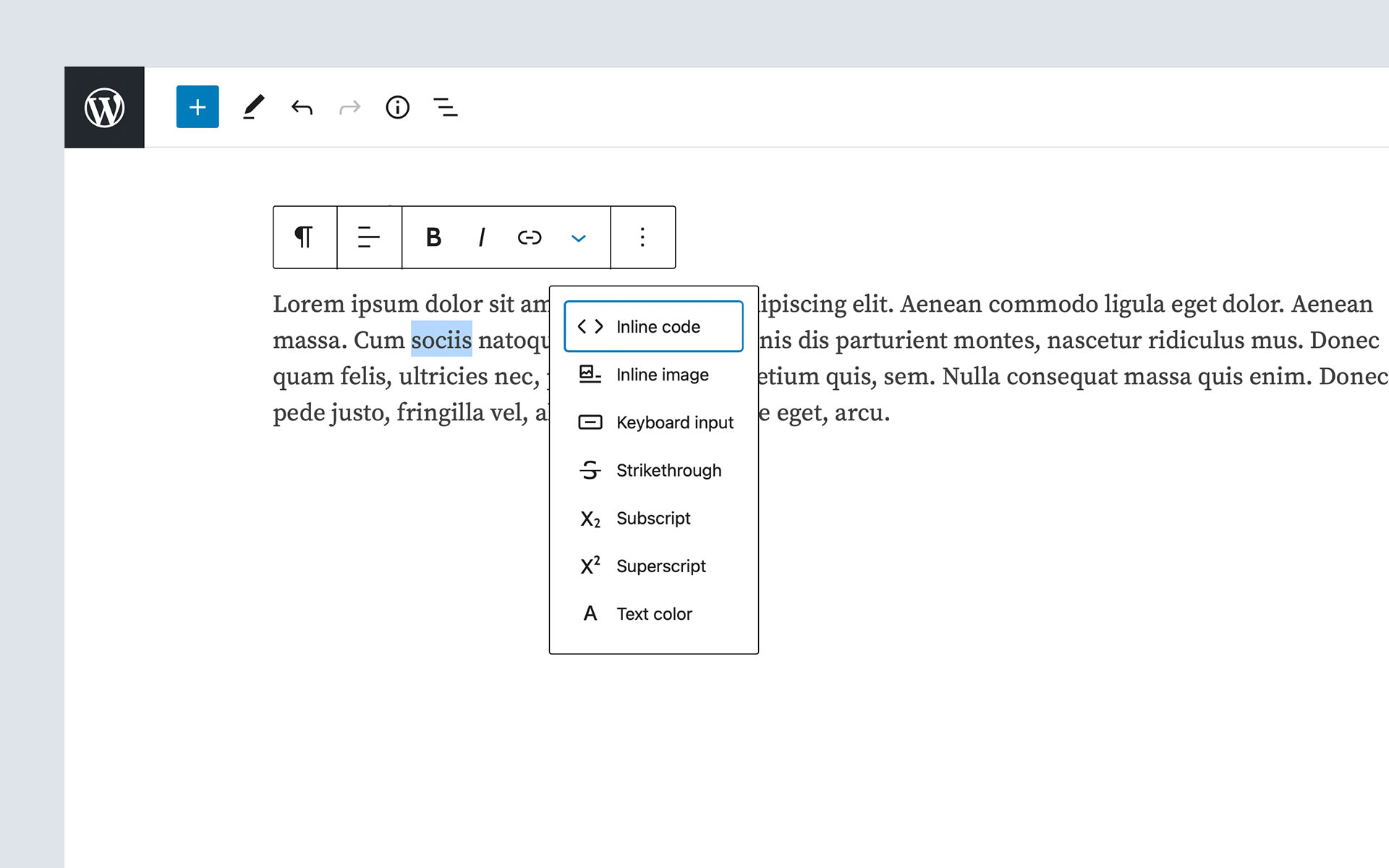Toggle italic formatting
This screenshot has height=868, width=1389.
pos(480,237)
